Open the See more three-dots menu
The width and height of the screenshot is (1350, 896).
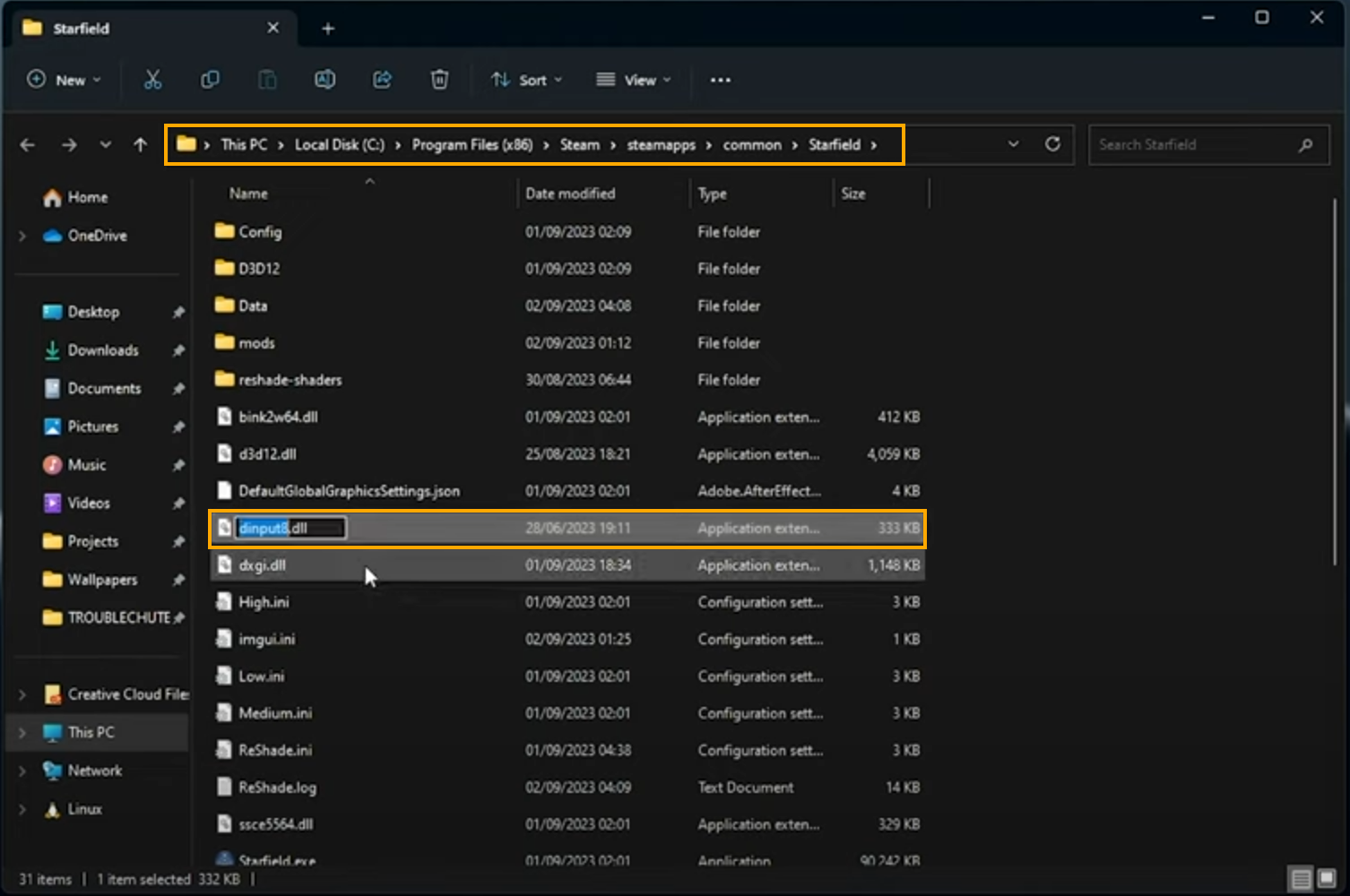pyautogui.click(x=720, y=80)
